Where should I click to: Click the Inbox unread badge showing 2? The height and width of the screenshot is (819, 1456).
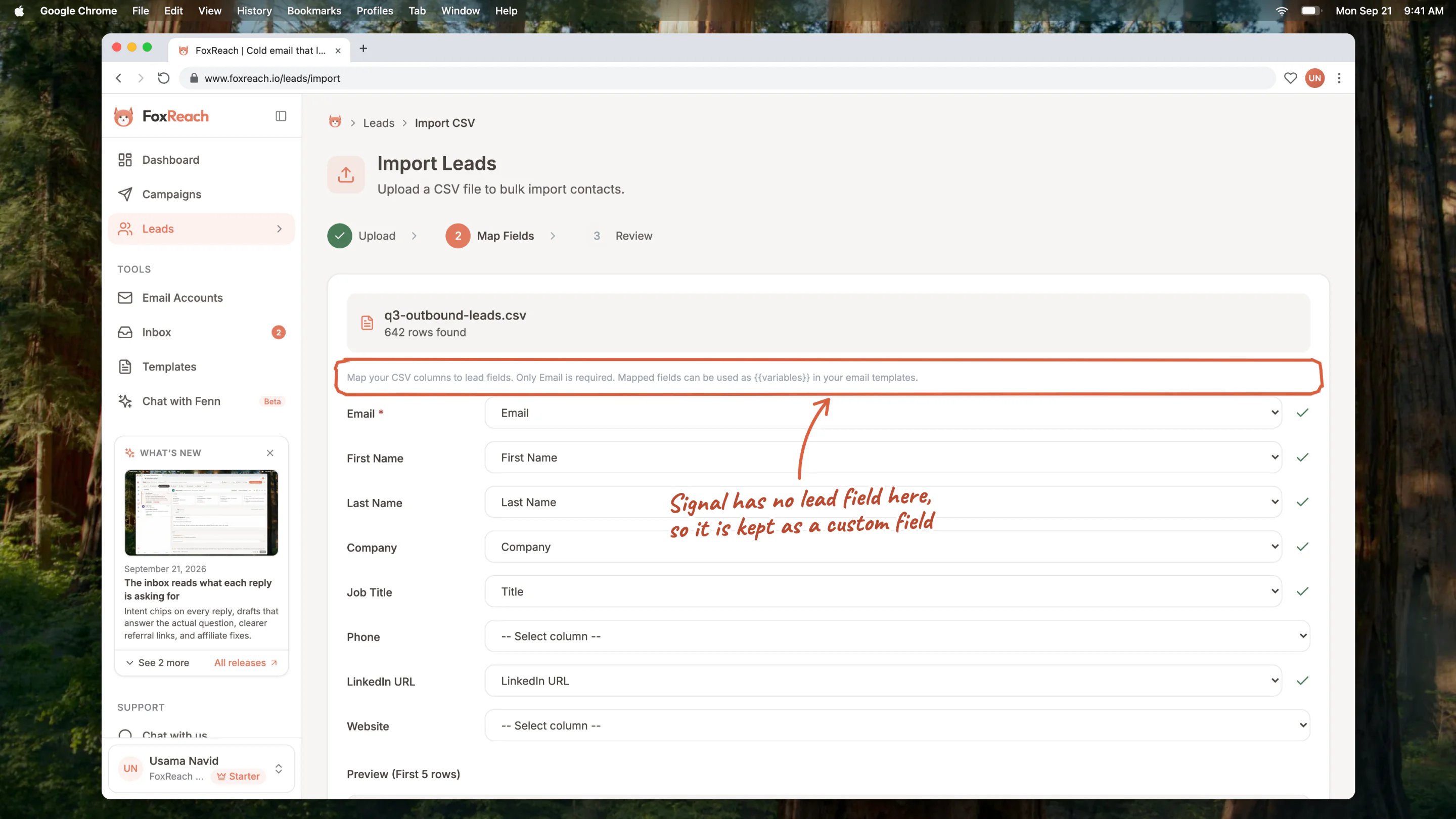pyautogui.click(x=278, y=332)
